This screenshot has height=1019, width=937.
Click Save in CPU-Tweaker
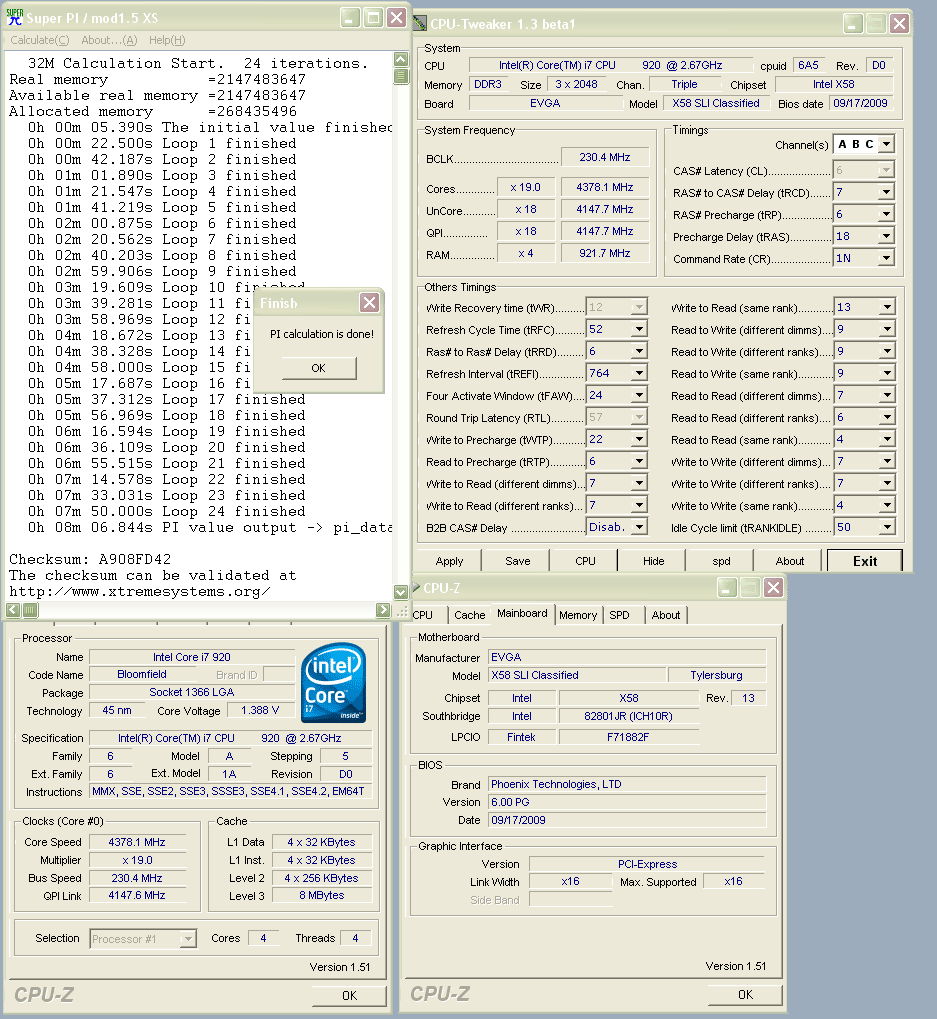(x=518, y=561)
